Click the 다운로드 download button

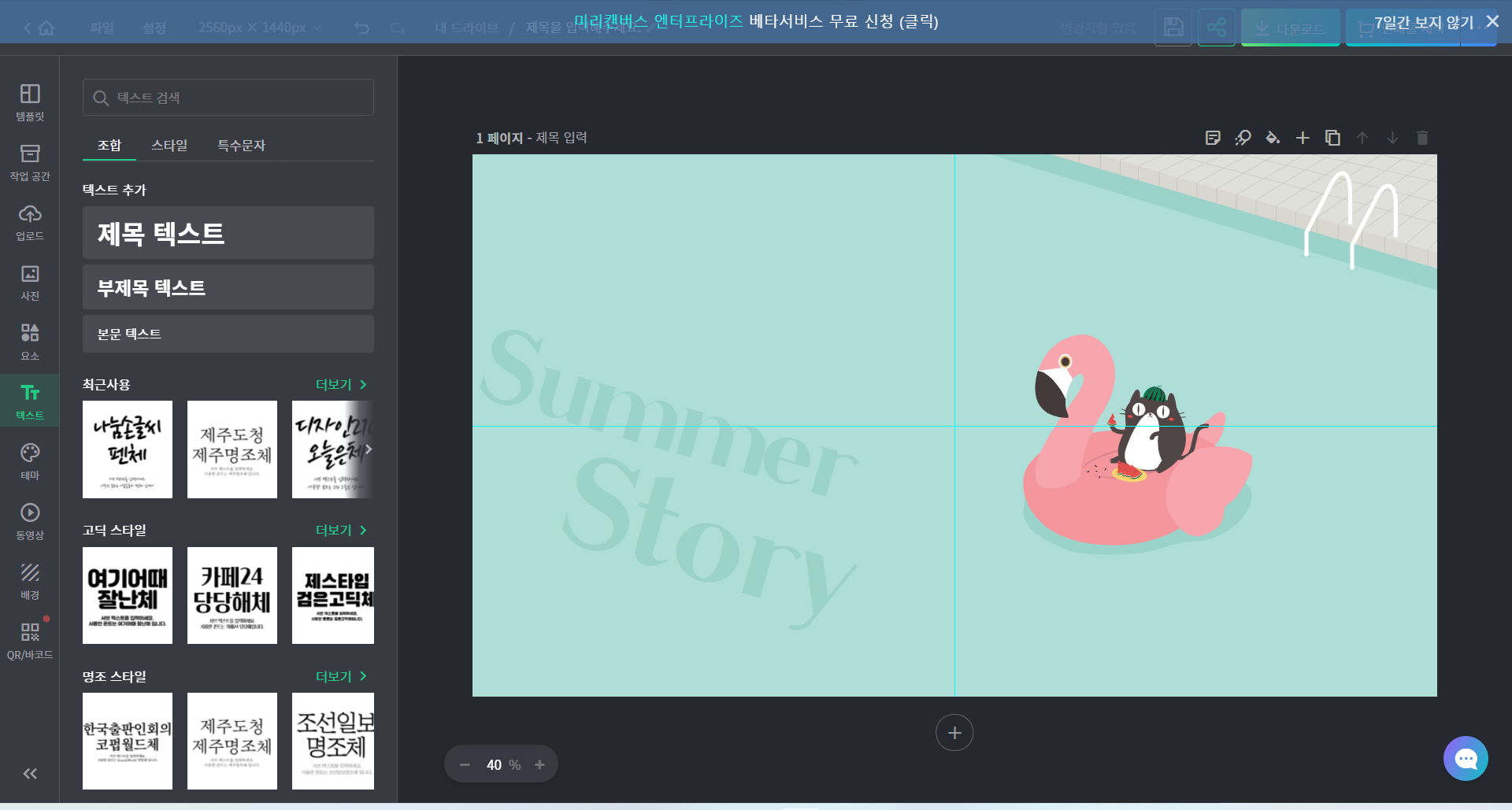pyautogui.click(x=1290, y=28)
